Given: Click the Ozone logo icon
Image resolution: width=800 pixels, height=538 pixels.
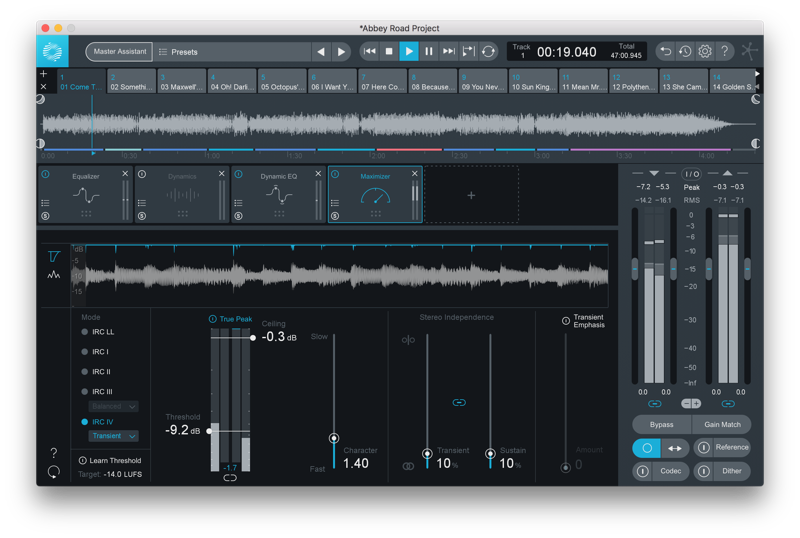Looking at the screenshot, I should 52,51.
